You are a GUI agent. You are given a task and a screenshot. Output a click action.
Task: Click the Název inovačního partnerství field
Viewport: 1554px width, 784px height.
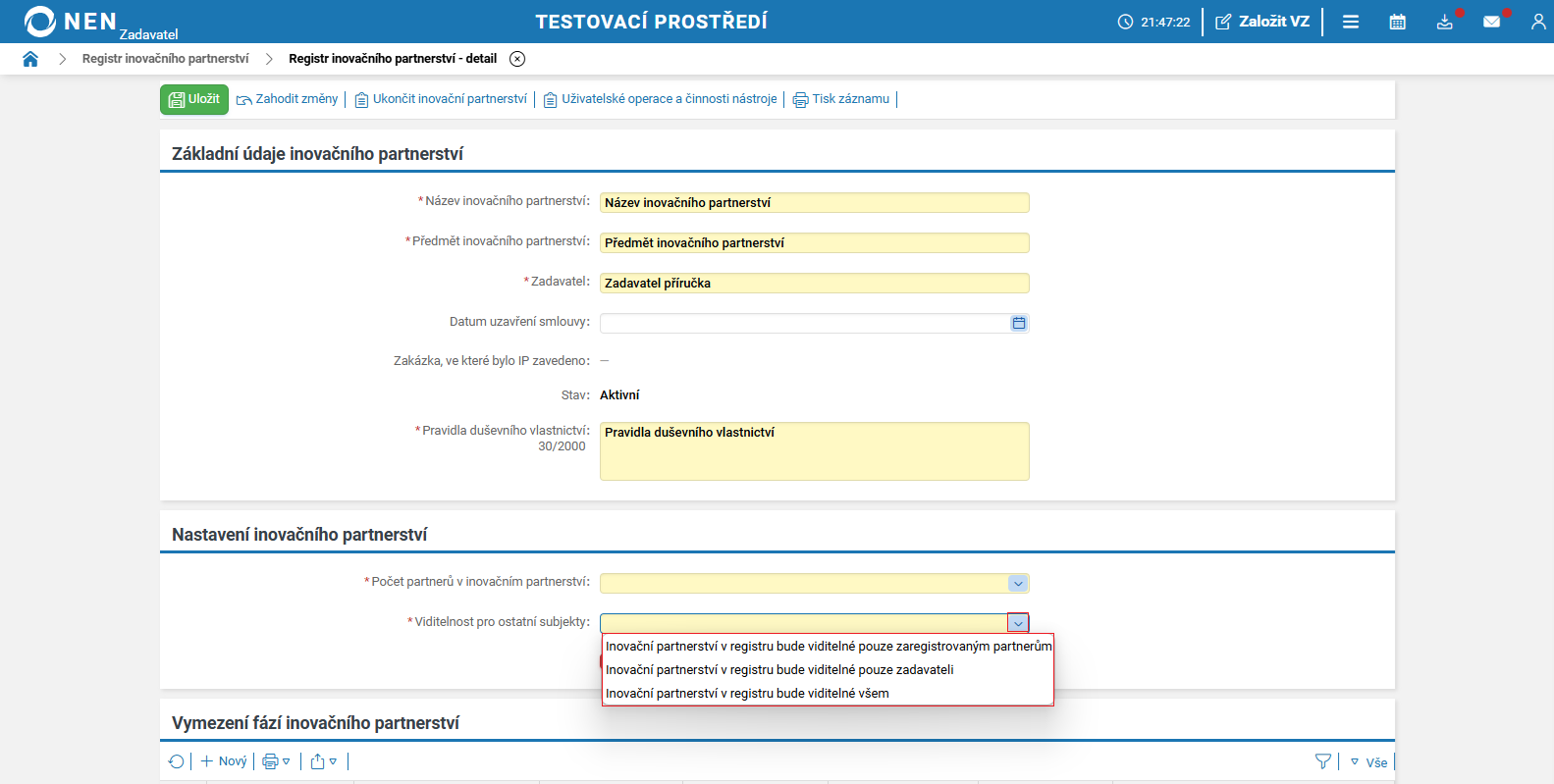[814, 203]
